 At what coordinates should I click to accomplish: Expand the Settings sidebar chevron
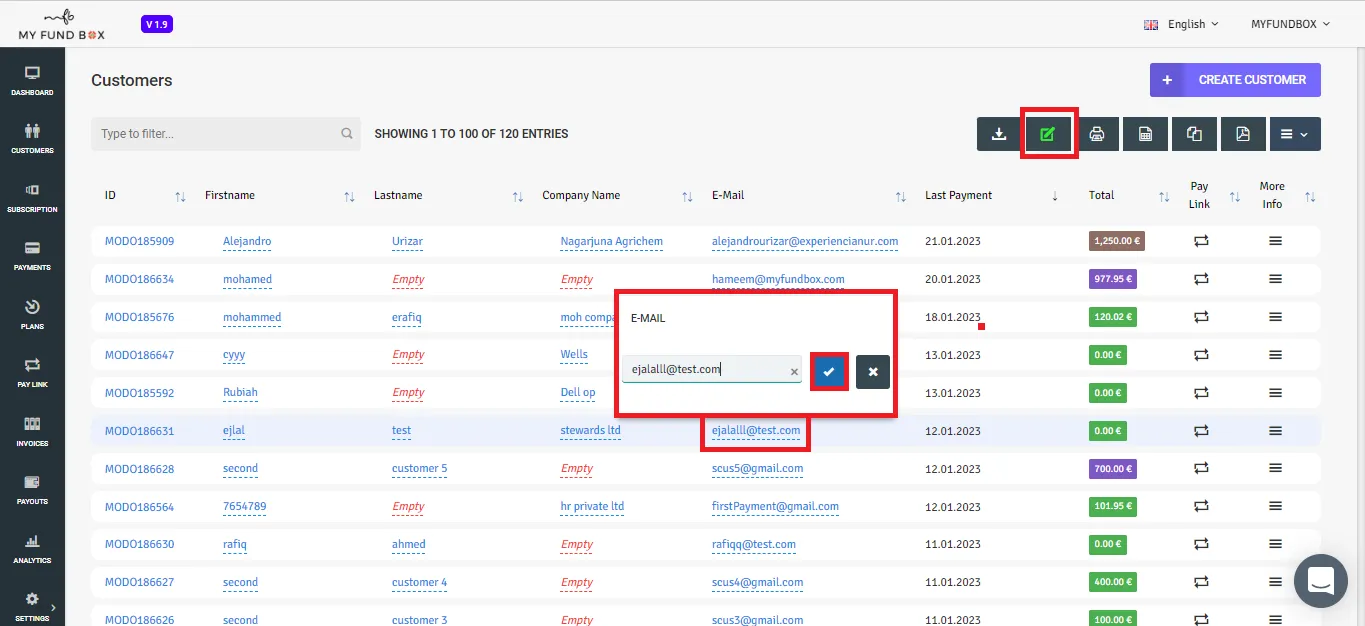(x=53, y=606)
